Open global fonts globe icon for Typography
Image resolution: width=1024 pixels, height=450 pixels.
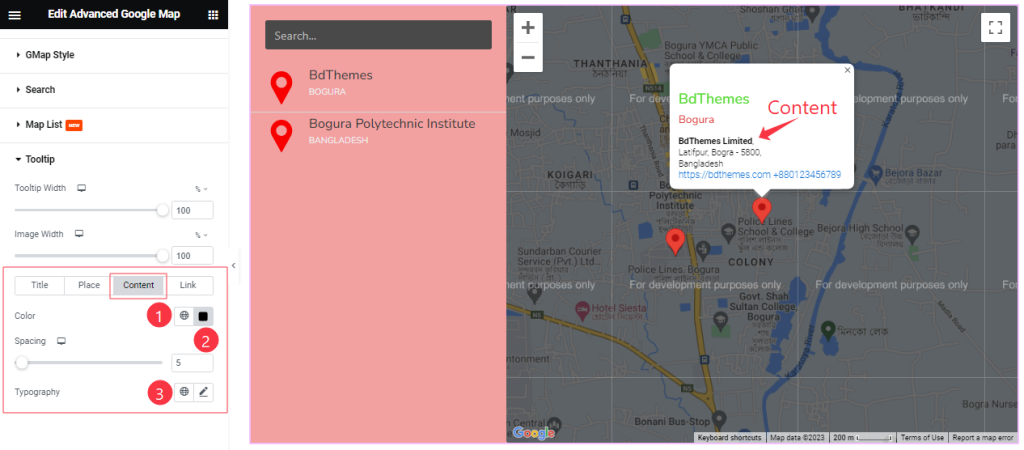point(184,392)
